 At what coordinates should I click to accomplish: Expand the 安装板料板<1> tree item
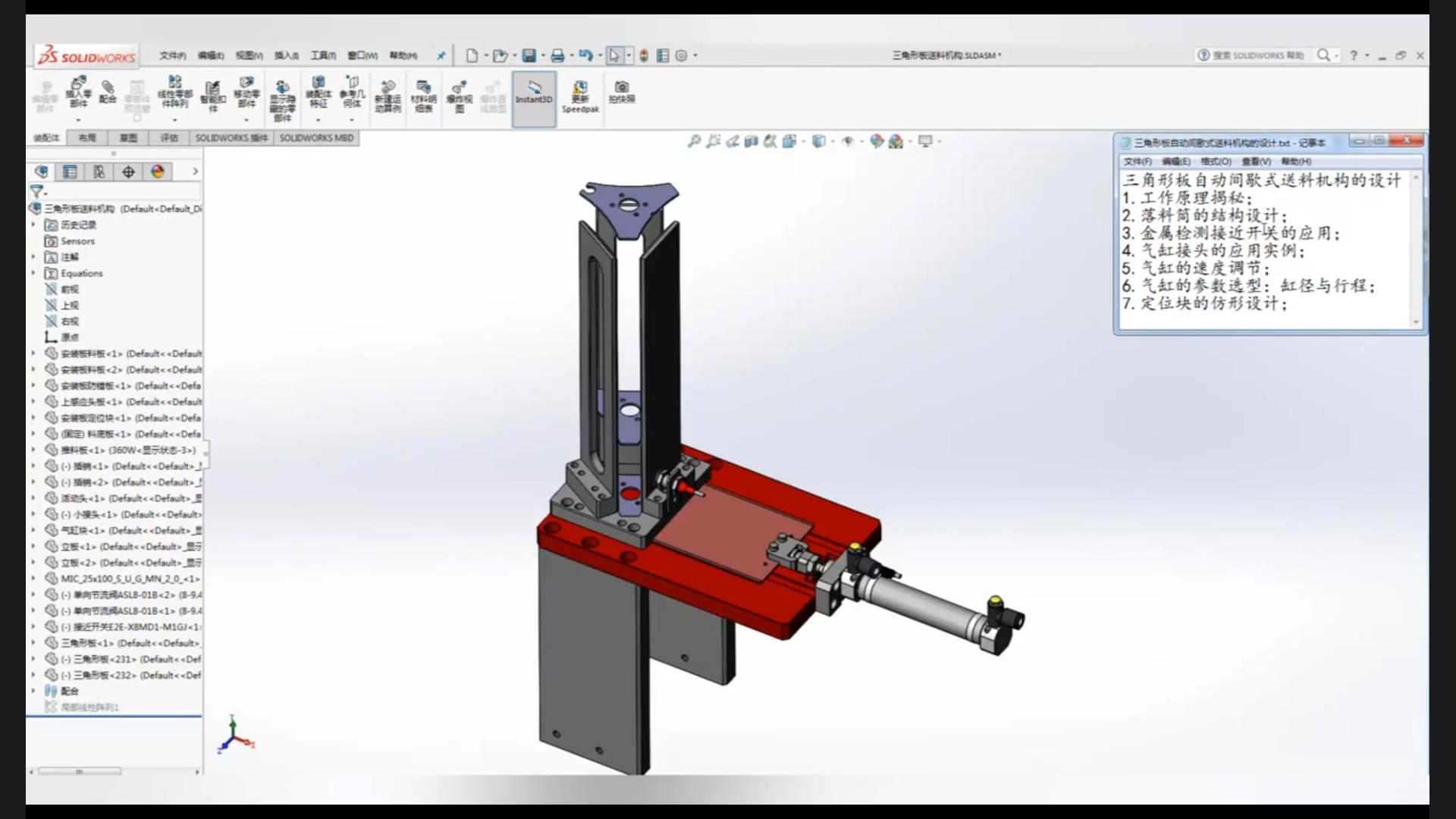pyautogui.click(x=35, y=353)
